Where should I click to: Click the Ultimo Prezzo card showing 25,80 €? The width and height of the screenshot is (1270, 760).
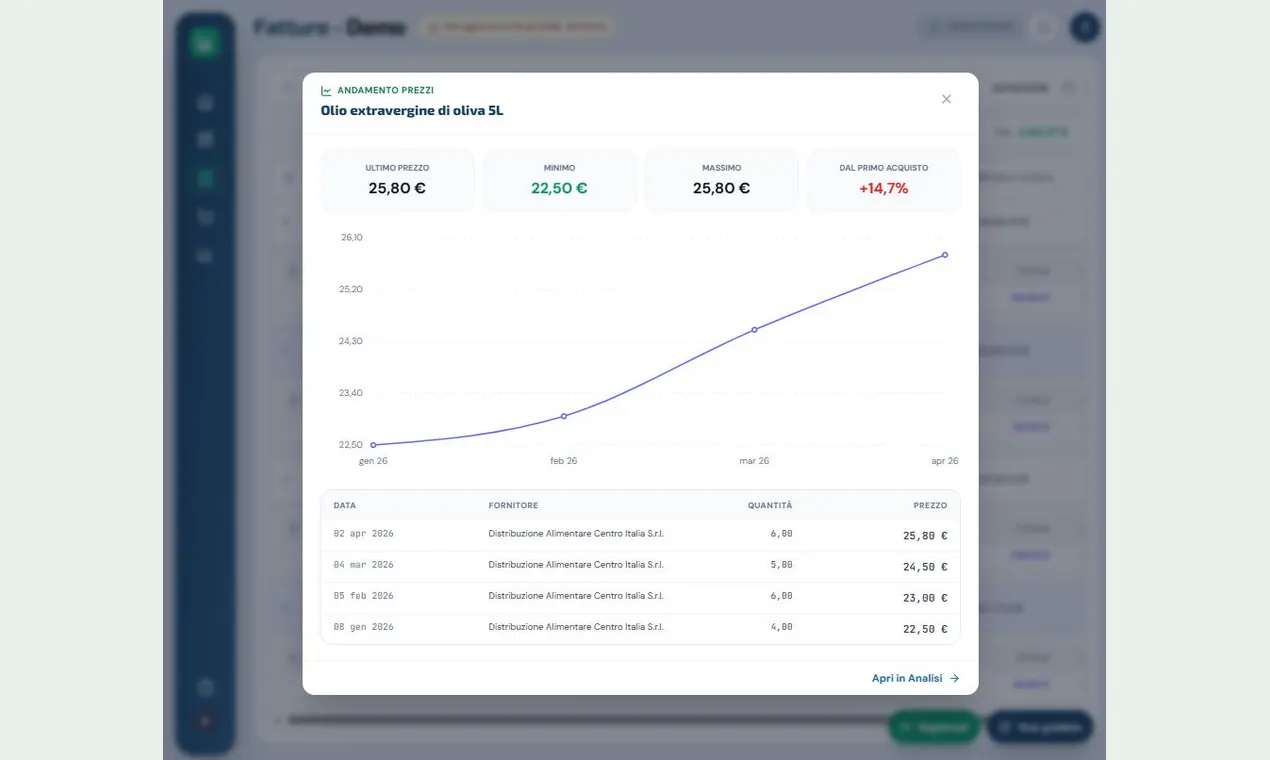pyautogui.click(x=397, y=180)
